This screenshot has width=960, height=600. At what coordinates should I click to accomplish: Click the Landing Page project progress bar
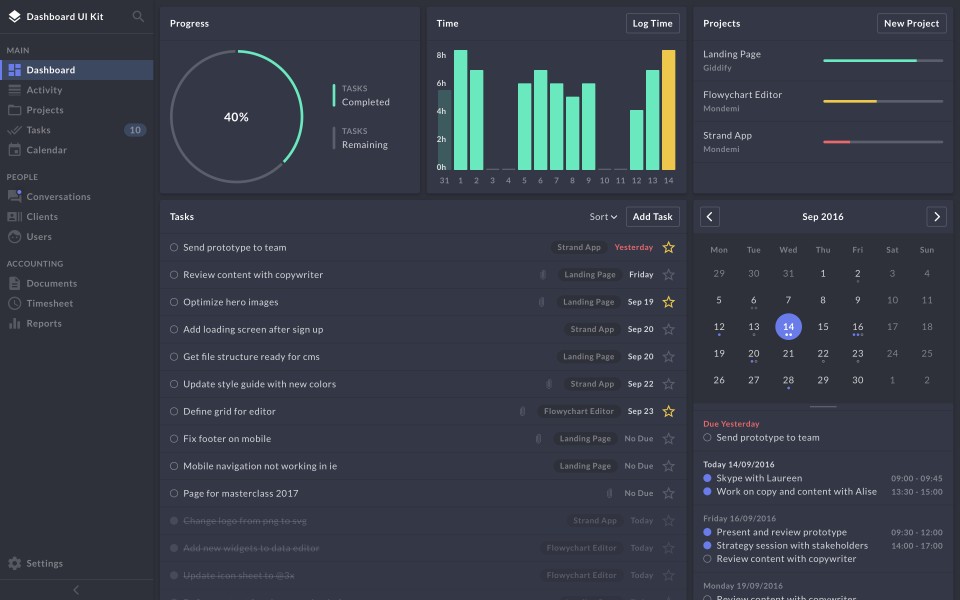tap(883, 61)
